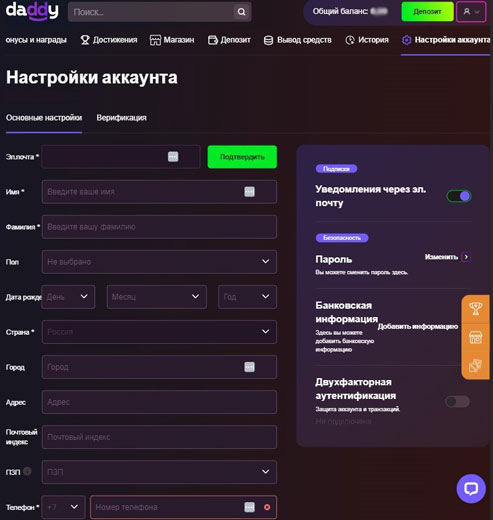The width and height of the screenshot is (493, 520).
Task: Open the live chat bubble
Action: [x=471, y=489]
